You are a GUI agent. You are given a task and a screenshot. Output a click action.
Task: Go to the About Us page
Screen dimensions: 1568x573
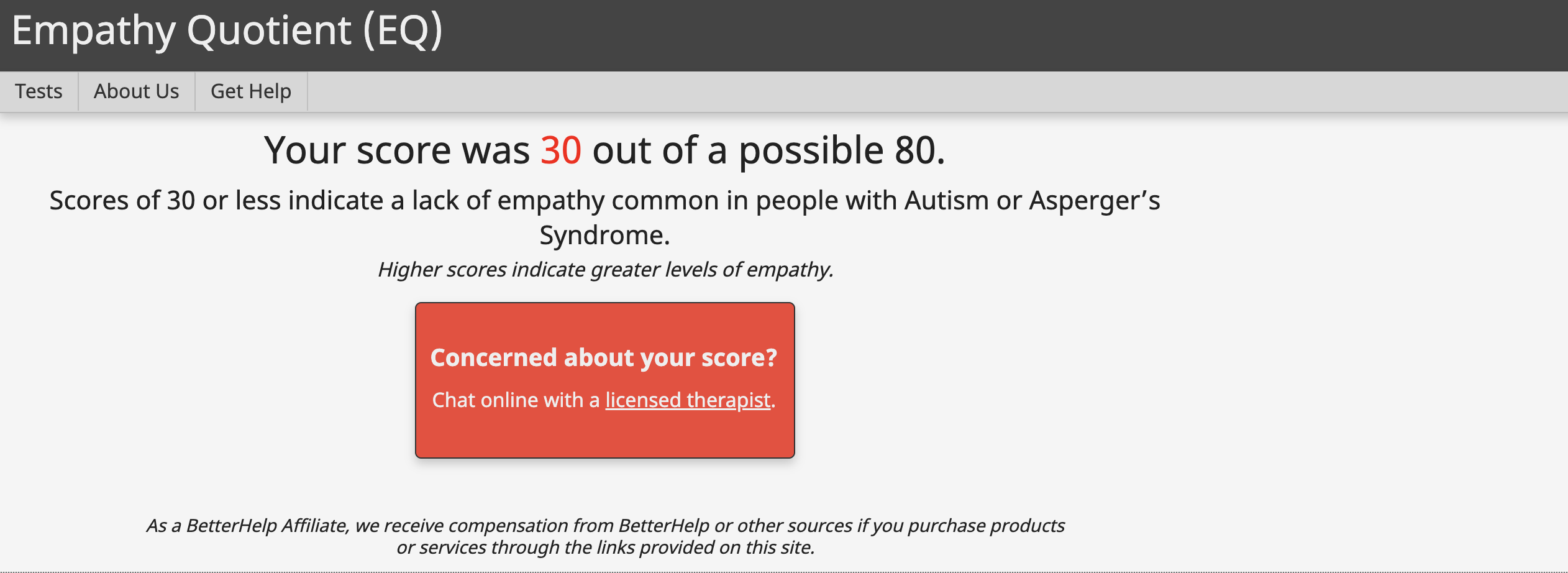point(136,91)
